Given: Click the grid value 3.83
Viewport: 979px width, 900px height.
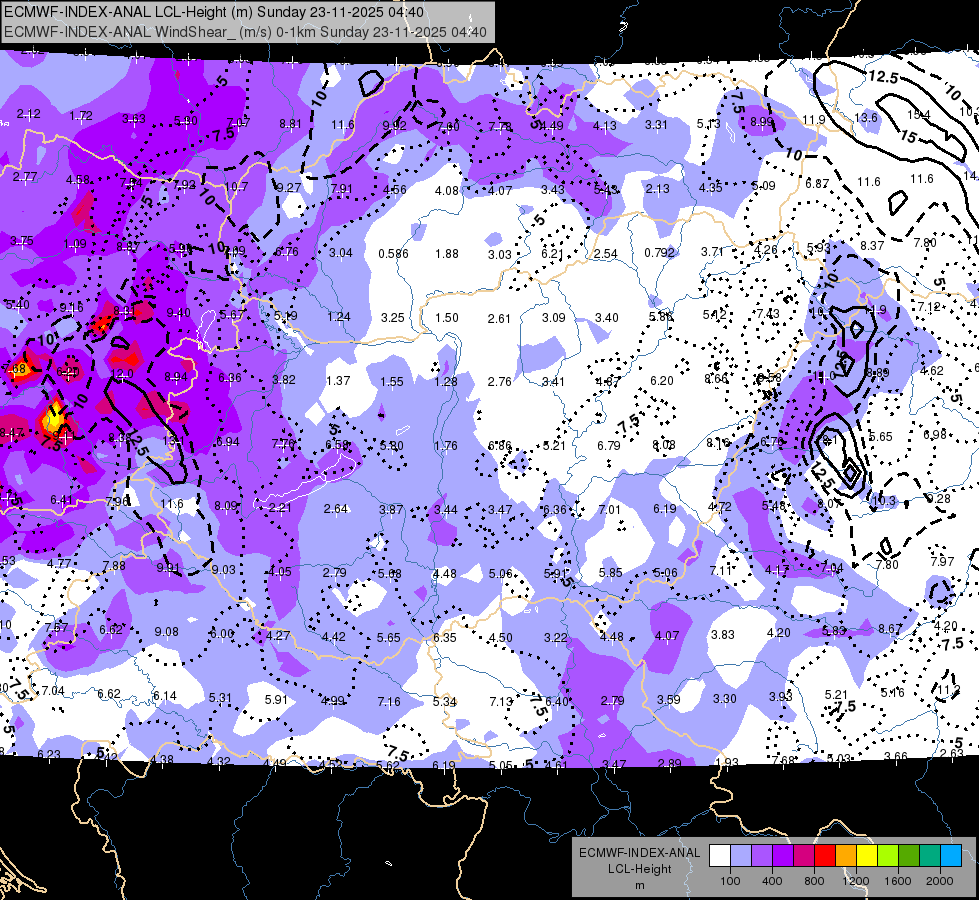Looking at the screenshot, I should (x=722, y=634).
